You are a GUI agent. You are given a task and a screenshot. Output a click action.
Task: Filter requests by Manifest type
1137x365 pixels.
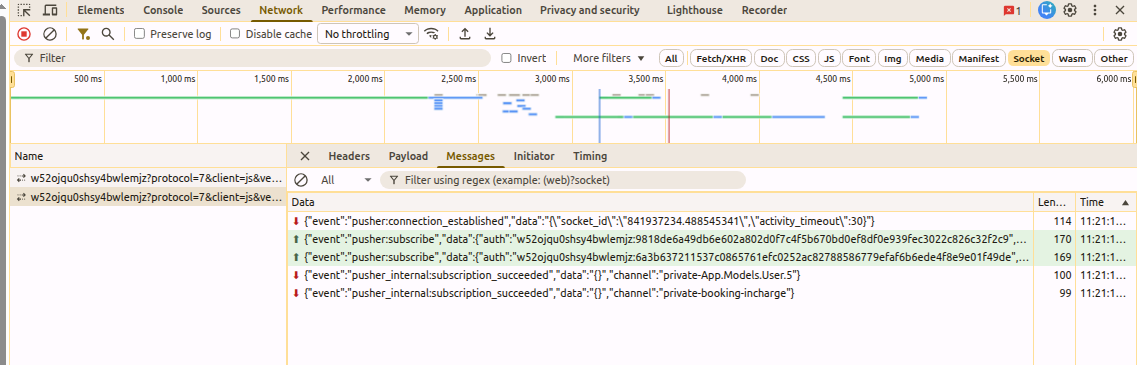tap(979, 59)
